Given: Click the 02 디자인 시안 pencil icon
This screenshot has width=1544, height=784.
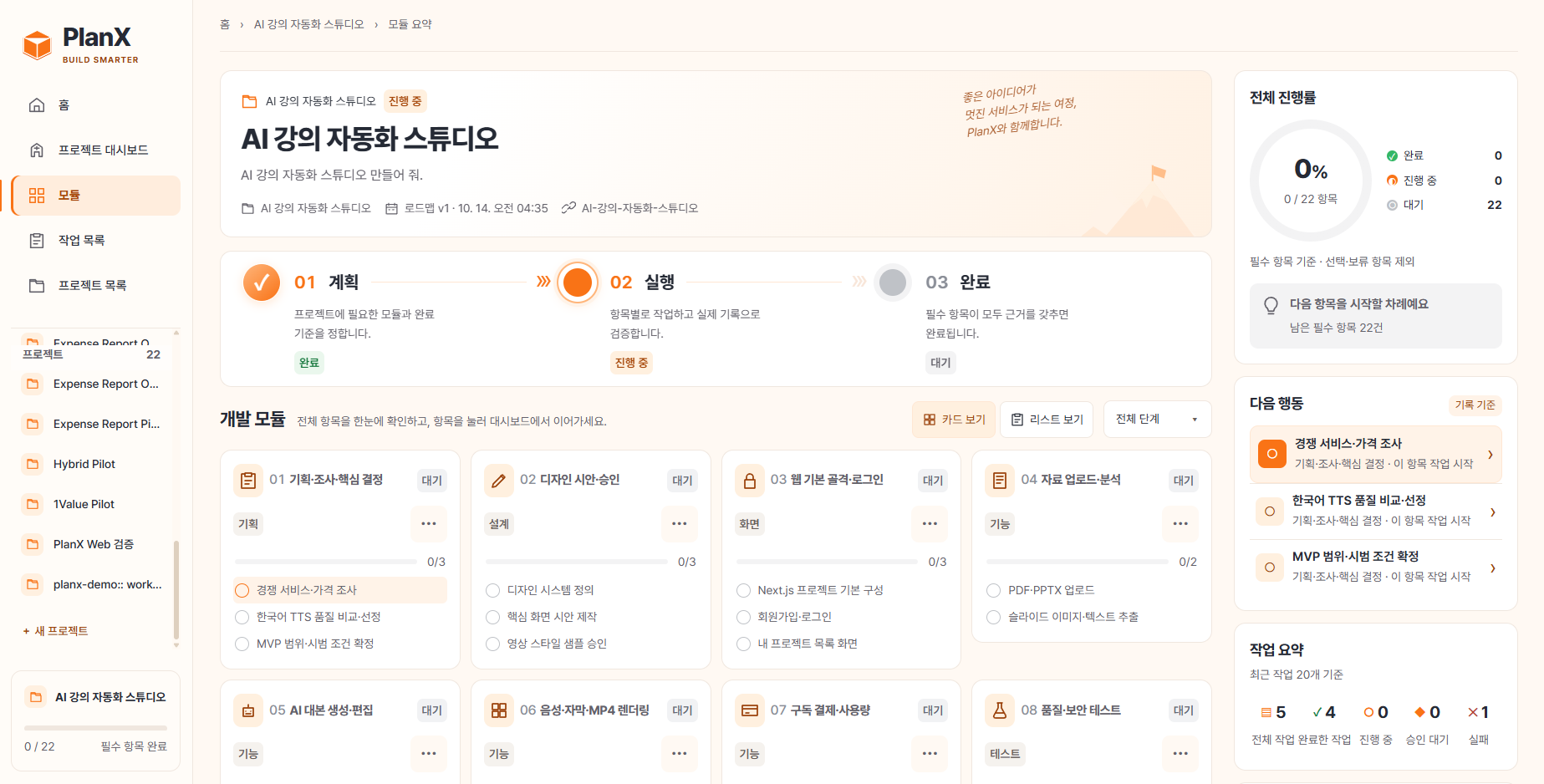Looking at the screenshot, I should [499, 481].
